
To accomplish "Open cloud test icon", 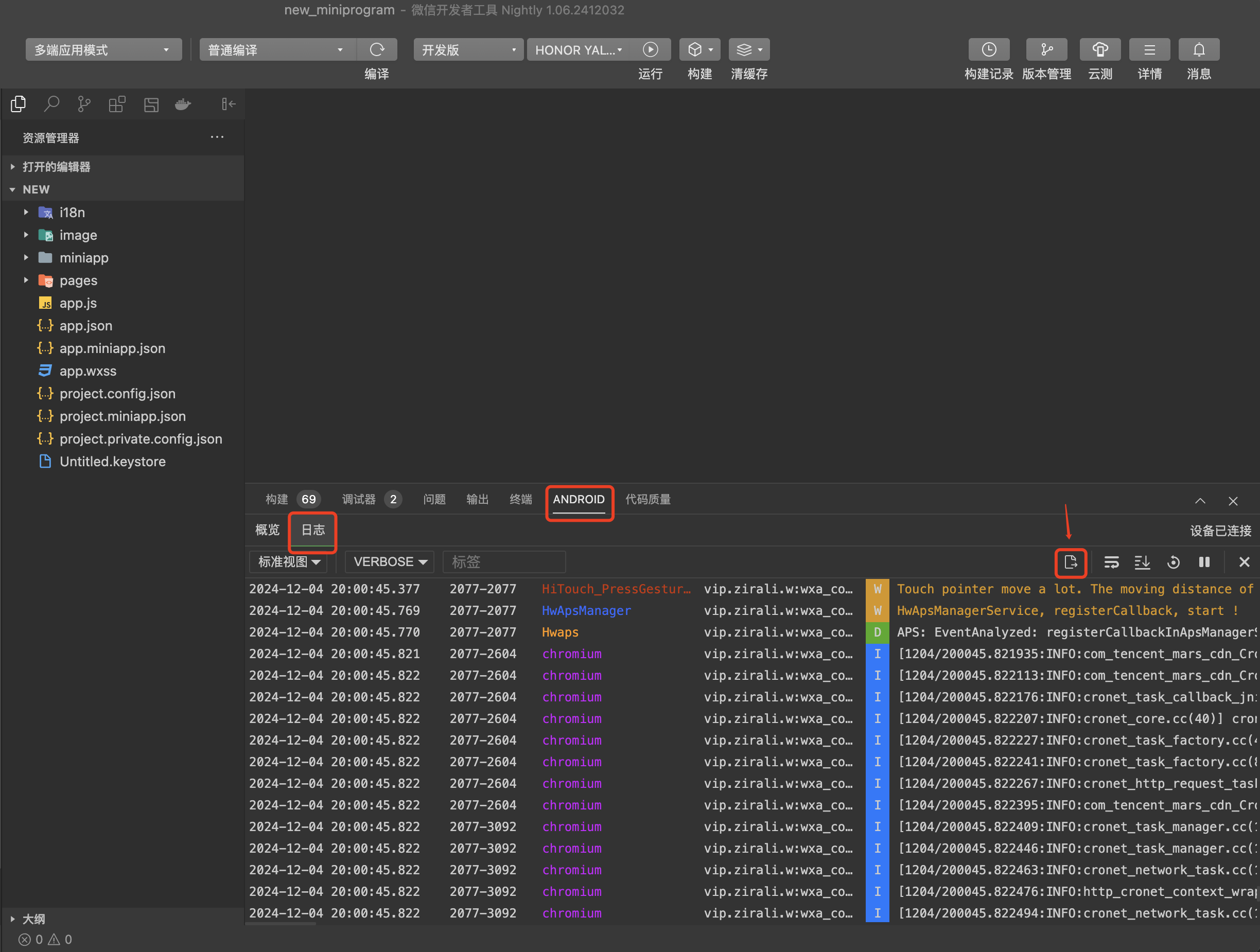I will 1100,49.
